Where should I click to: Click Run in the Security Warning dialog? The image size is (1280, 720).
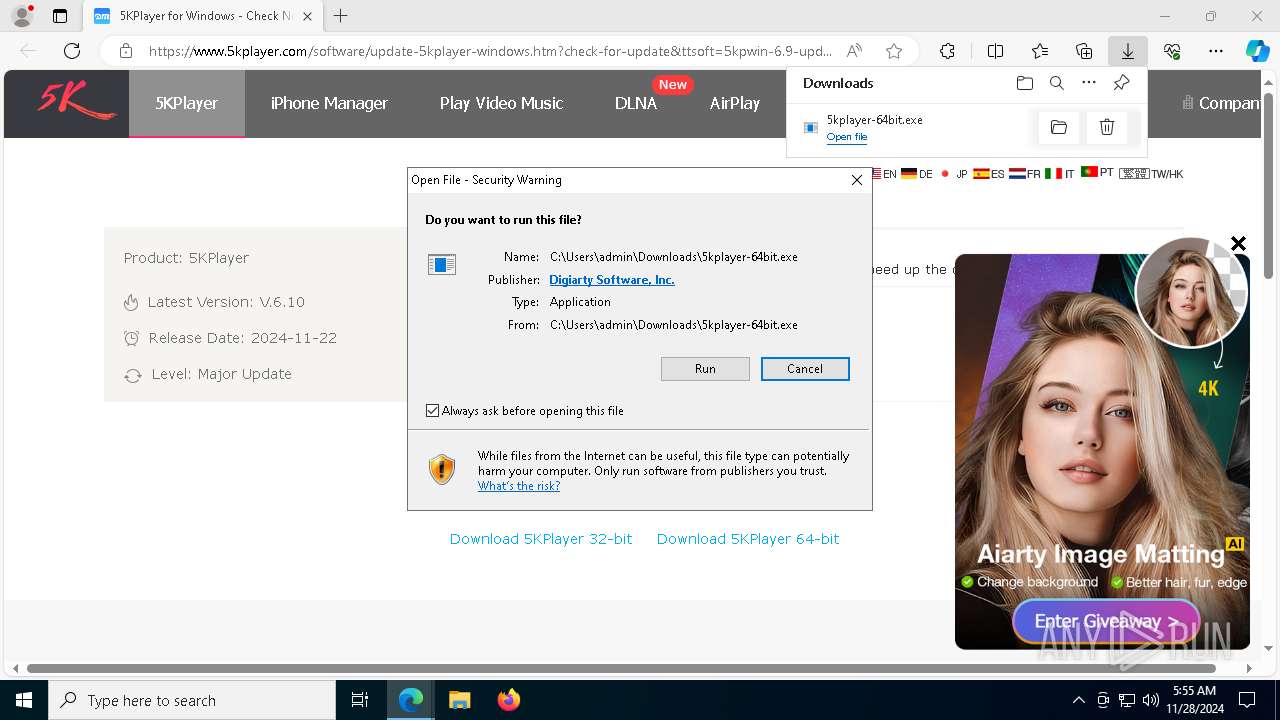click(705, 369)
